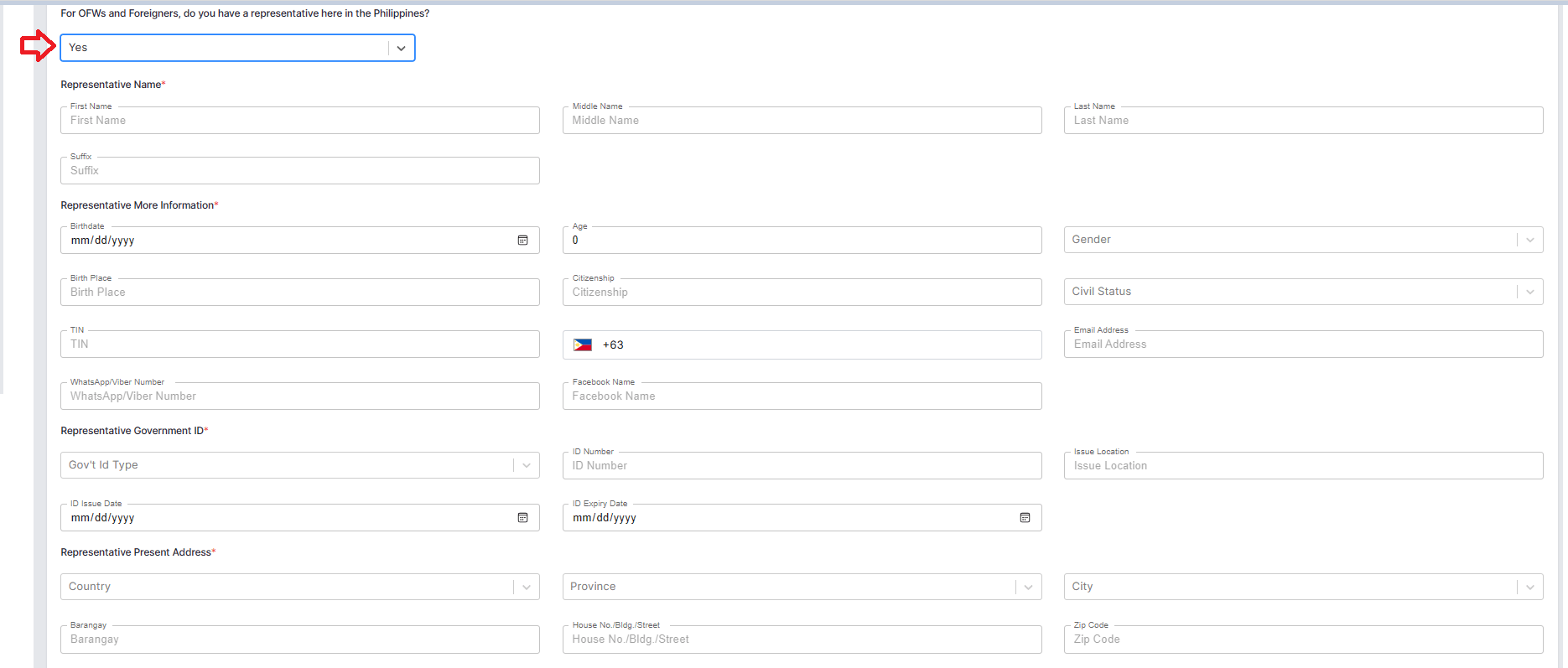Click the Barangay input field
Screen dimensions: 1568x668
pyautogui.click(x=299, y=640)
